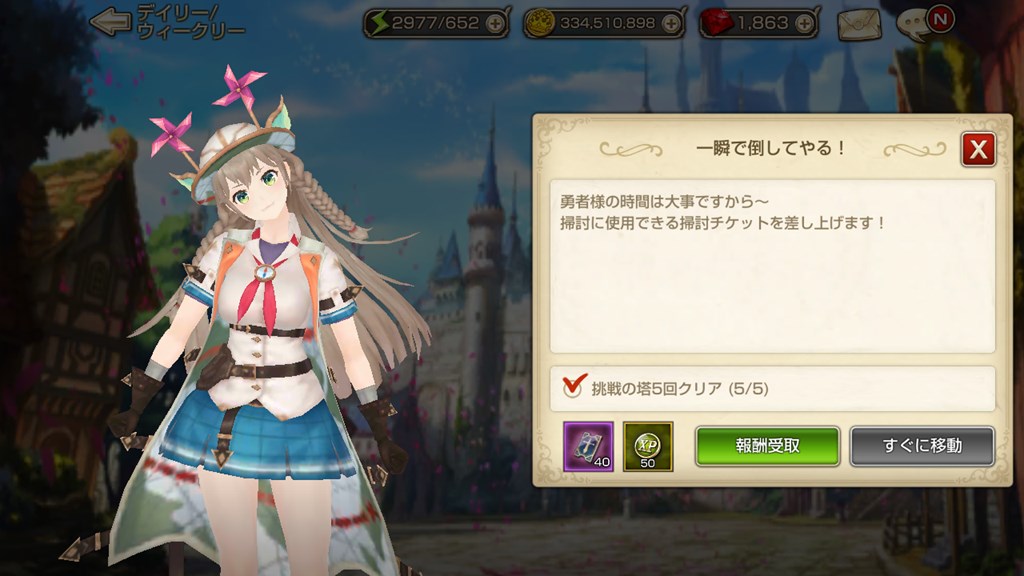This screenshot has width=1024, height=576.
Task: Select the sweep ticket reward item
Action: (x=588, y=446)
